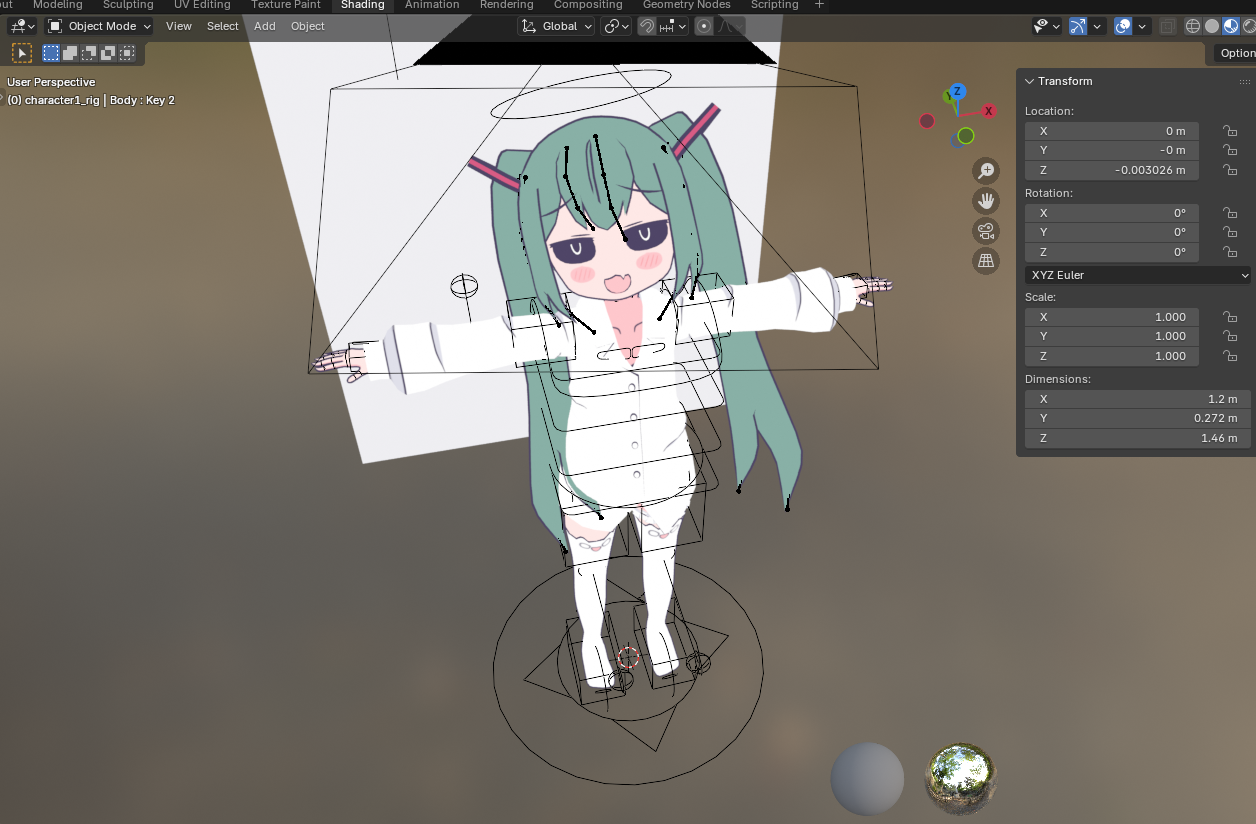Click the Rotation X field
The width and height of the screenshot is (1256, 824).
point(1111,213)
